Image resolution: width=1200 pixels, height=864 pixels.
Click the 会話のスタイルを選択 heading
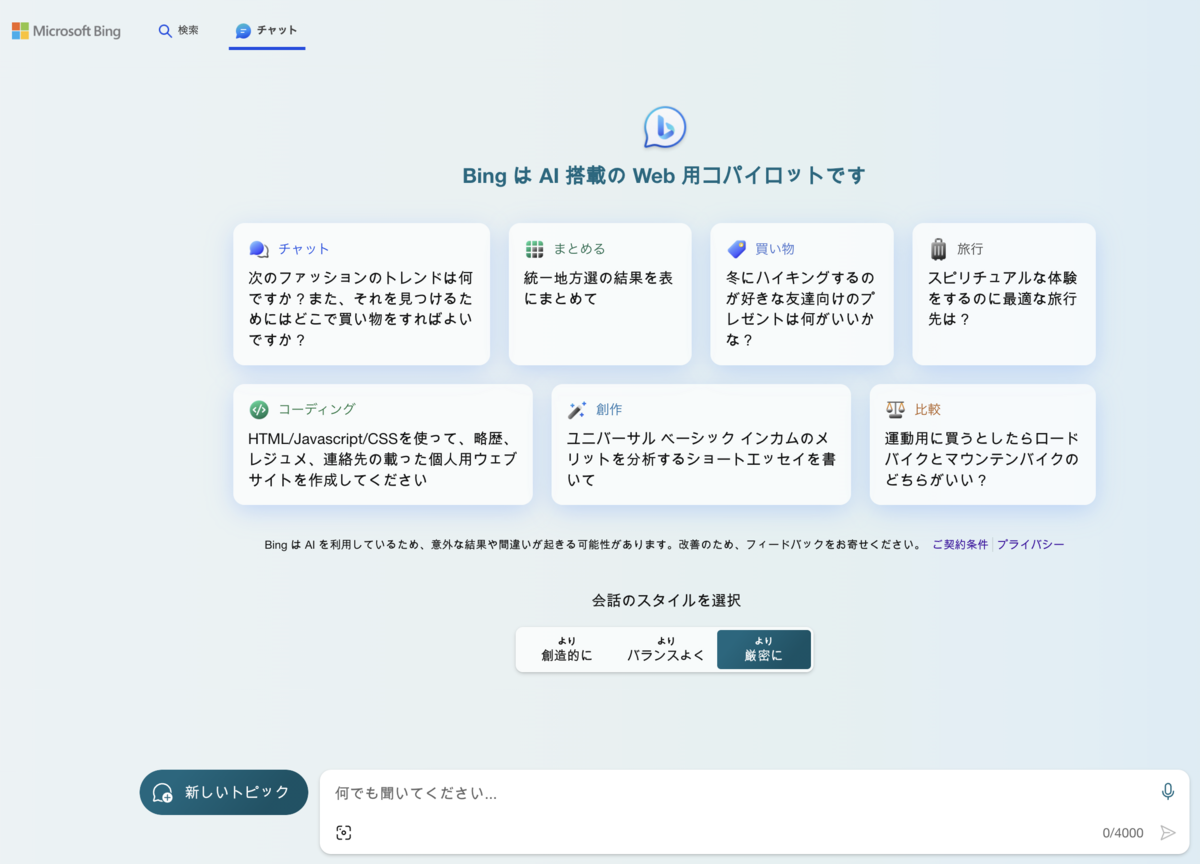tap(666, 601)
